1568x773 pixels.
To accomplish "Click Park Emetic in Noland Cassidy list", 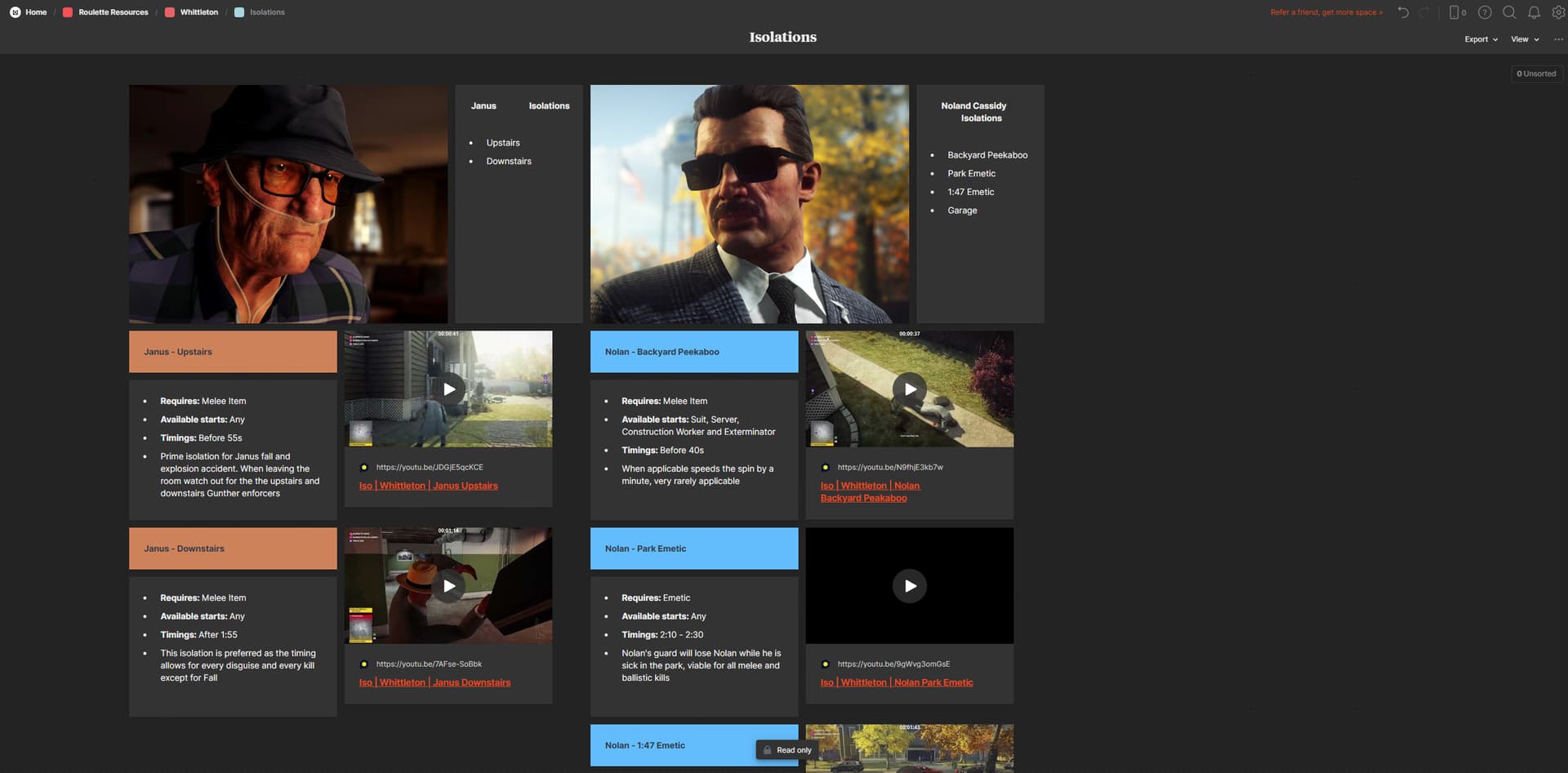I will pos(971,174).
